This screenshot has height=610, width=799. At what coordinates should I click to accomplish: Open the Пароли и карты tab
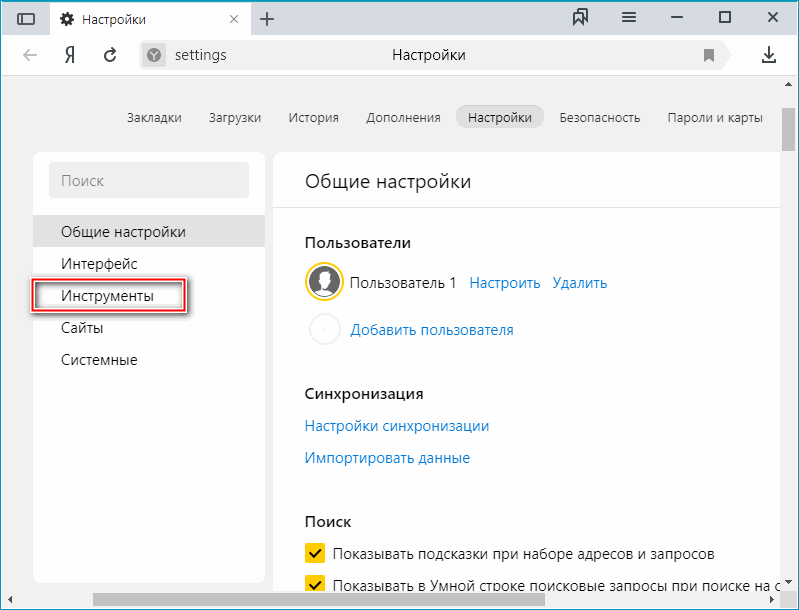tap(715, 117)
